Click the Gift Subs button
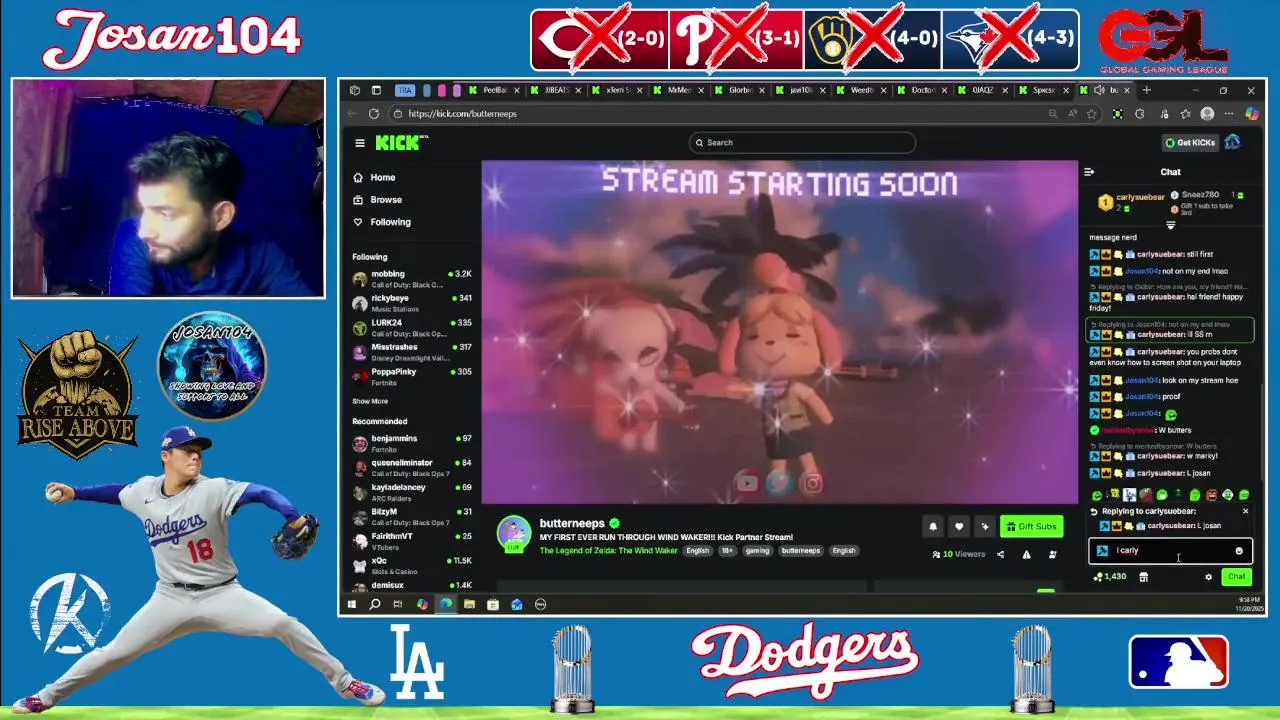The image size is (1280, 720). (x=1031, y=526)
